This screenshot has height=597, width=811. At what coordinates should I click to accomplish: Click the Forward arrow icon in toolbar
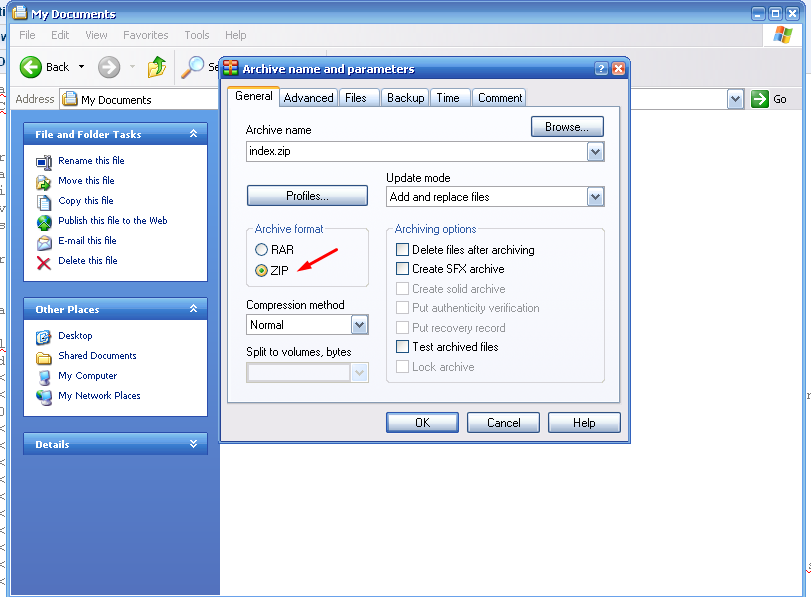pyautogui.click(x=109, y=67)
